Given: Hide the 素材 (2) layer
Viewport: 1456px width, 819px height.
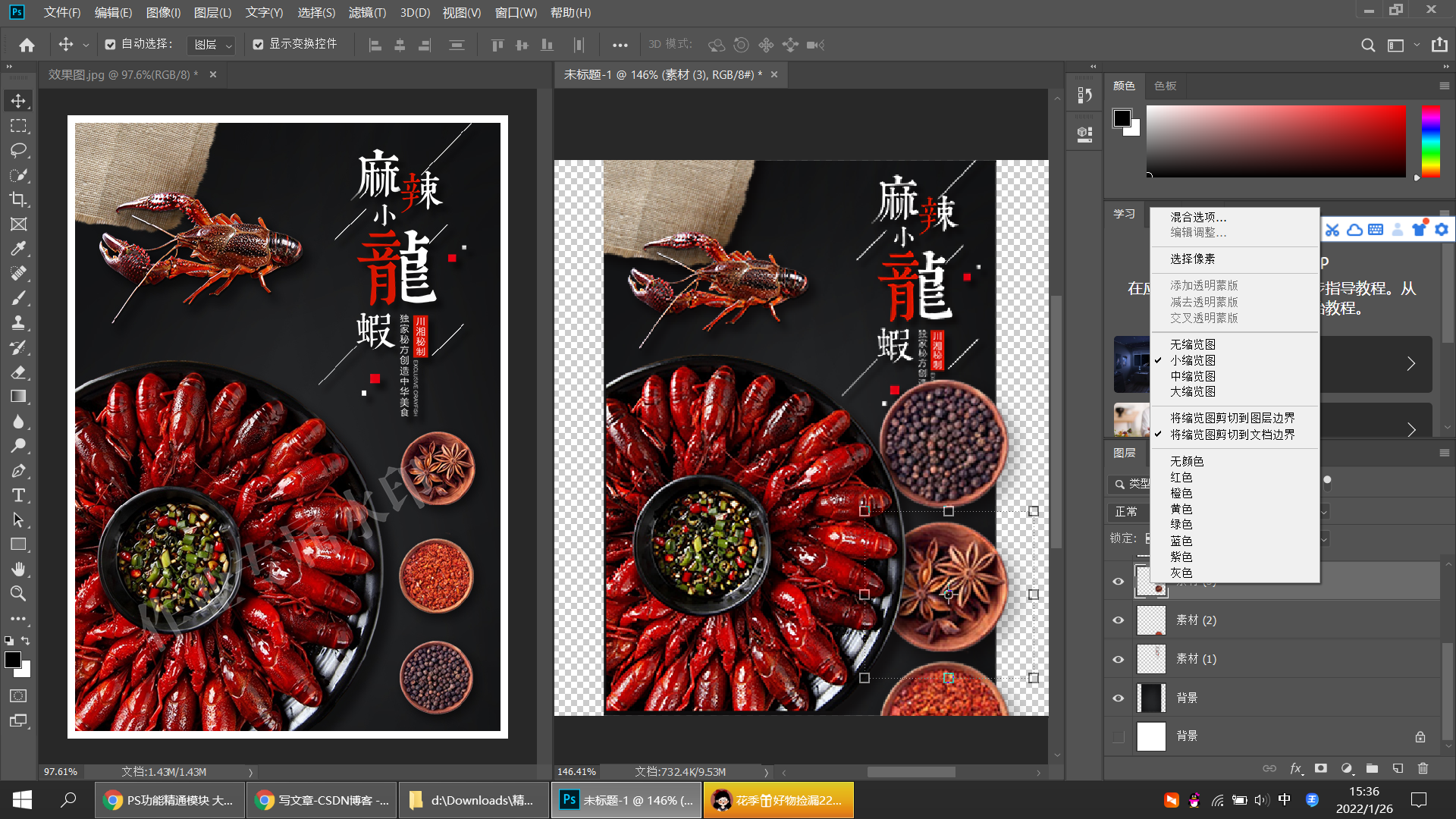Looking at the screenshot, I should (x=1118, y=620).
